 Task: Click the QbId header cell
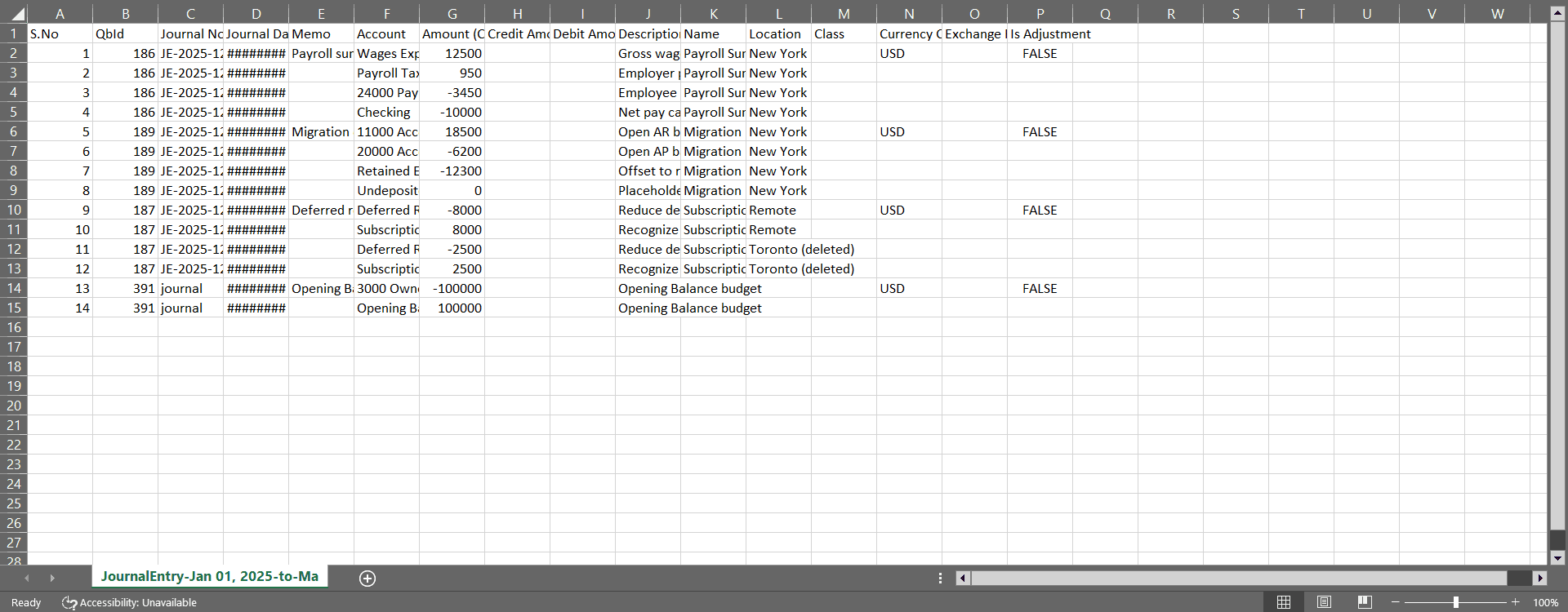(x=125, y=33)
